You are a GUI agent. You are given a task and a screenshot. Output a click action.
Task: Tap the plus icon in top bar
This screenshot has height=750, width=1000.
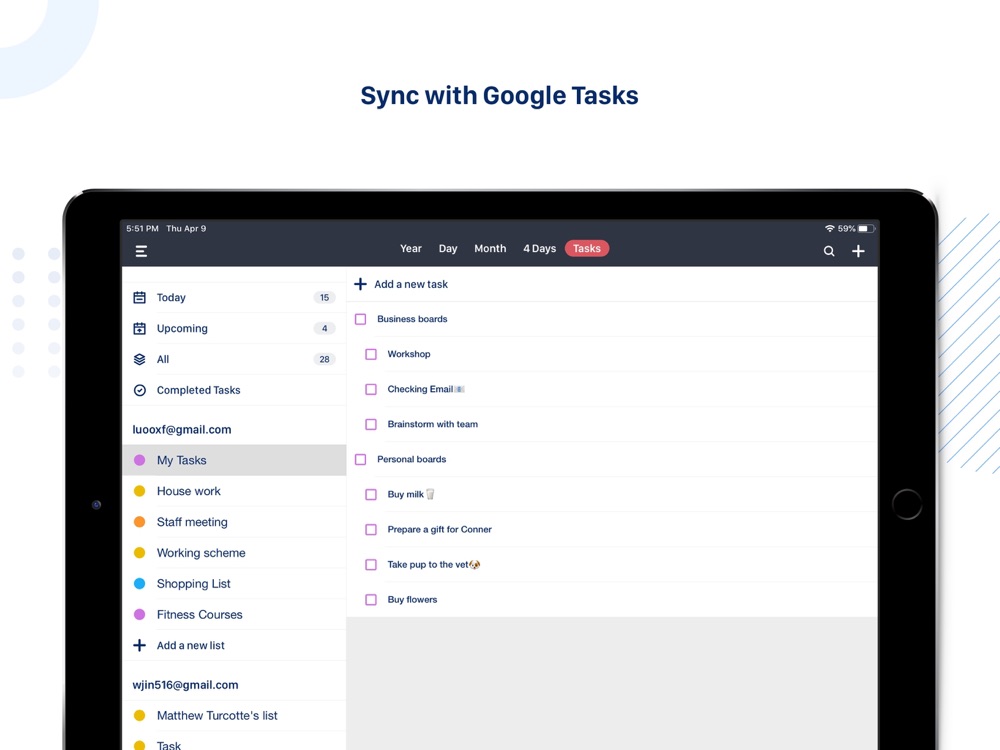858,251
